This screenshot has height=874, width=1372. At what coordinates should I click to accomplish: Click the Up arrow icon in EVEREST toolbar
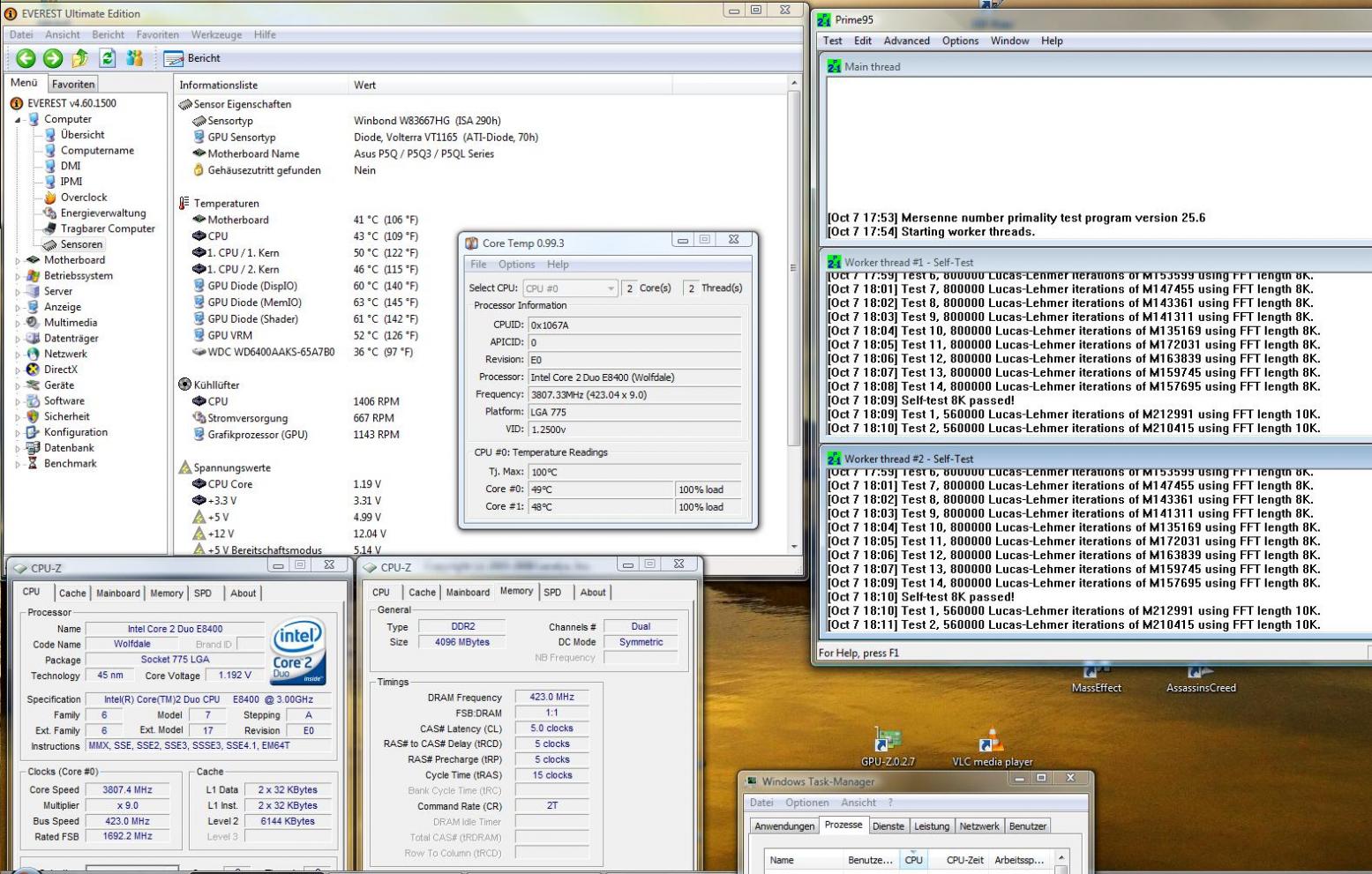80,58
